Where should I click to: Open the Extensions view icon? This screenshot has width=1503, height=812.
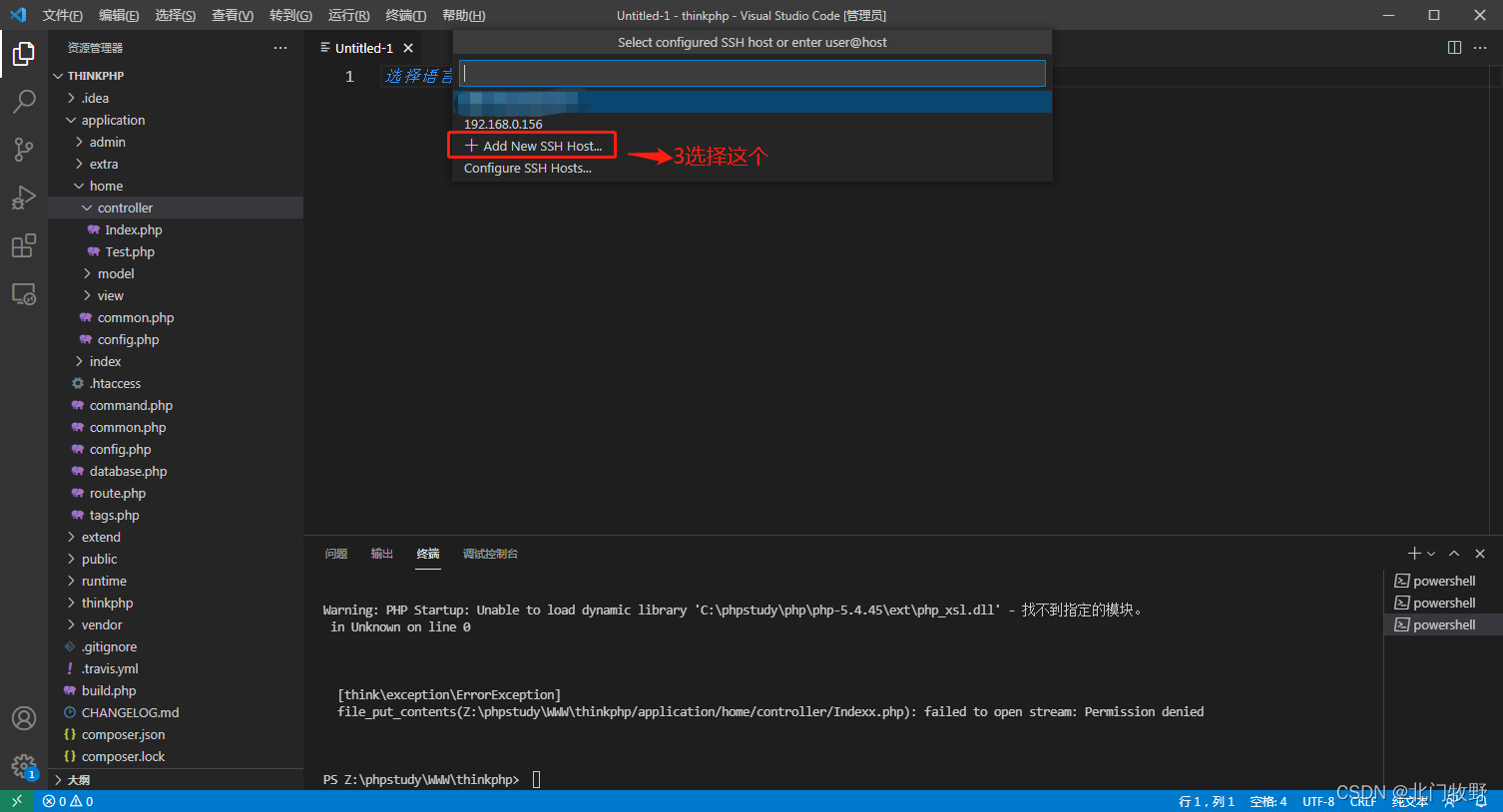coord(24,245)
